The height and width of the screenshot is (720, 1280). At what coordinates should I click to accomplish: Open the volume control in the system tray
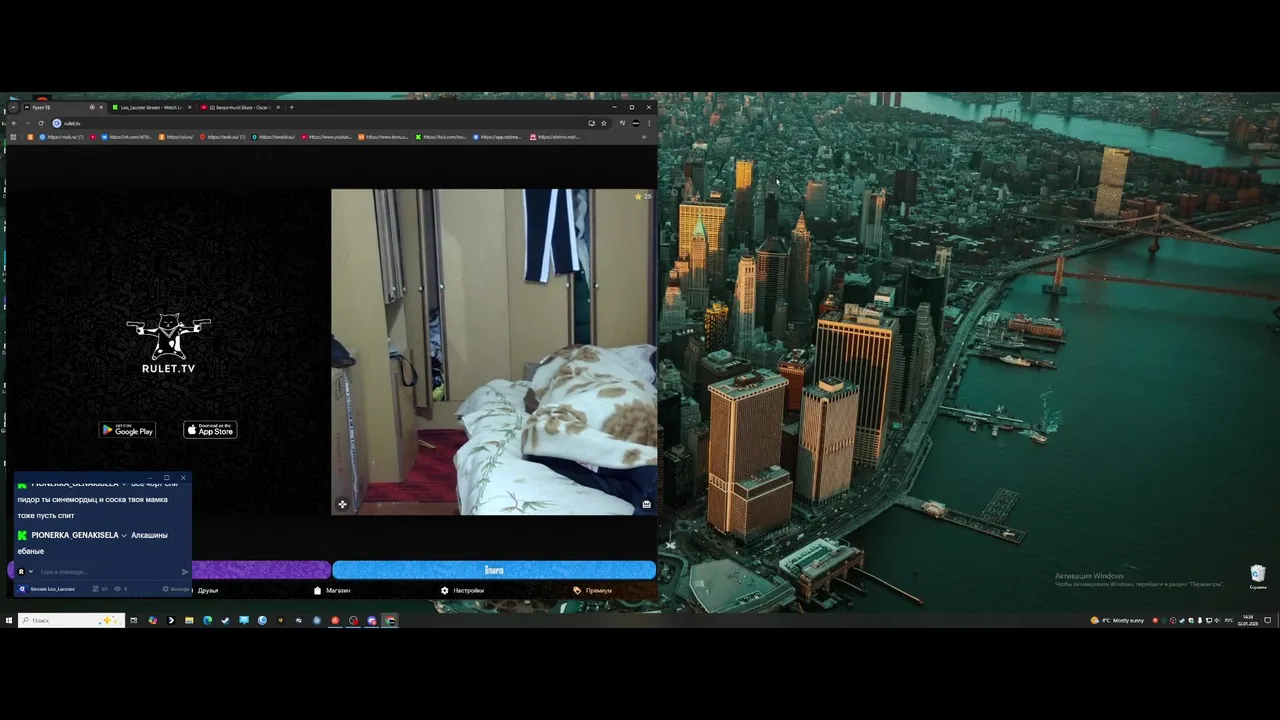(1217, 620)
